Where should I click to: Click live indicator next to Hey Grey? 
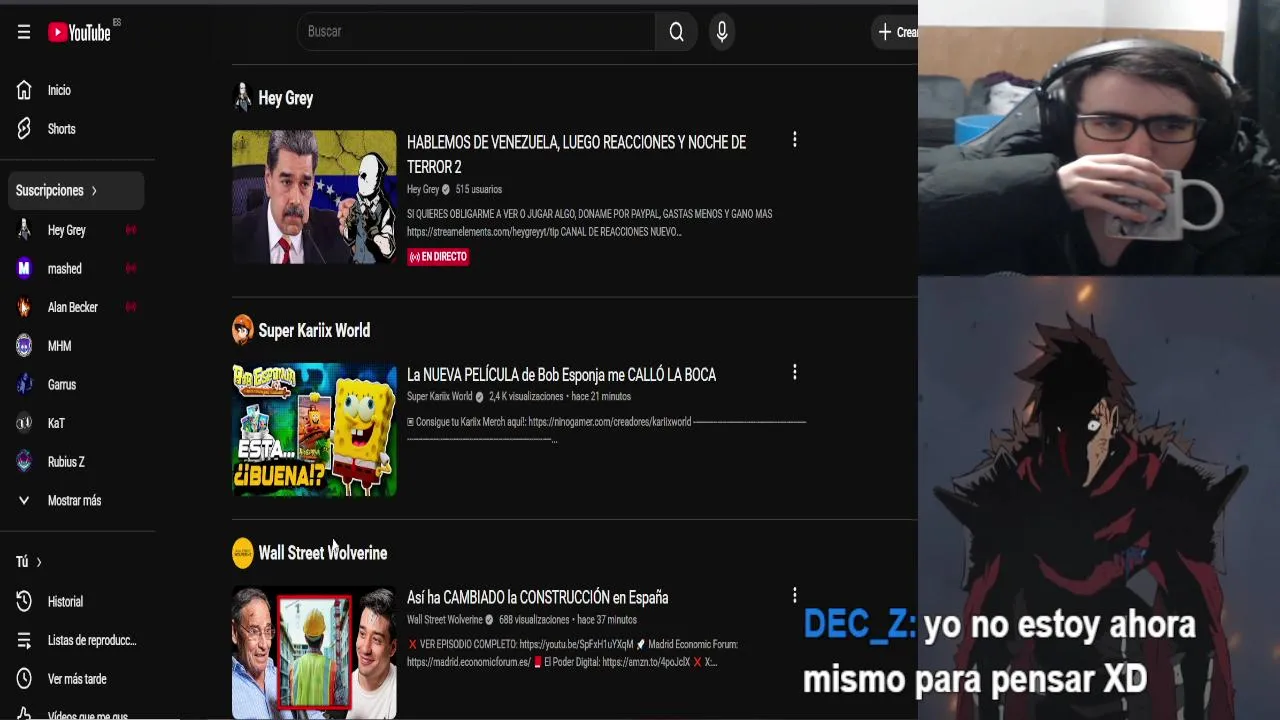[x=130, y=230]
